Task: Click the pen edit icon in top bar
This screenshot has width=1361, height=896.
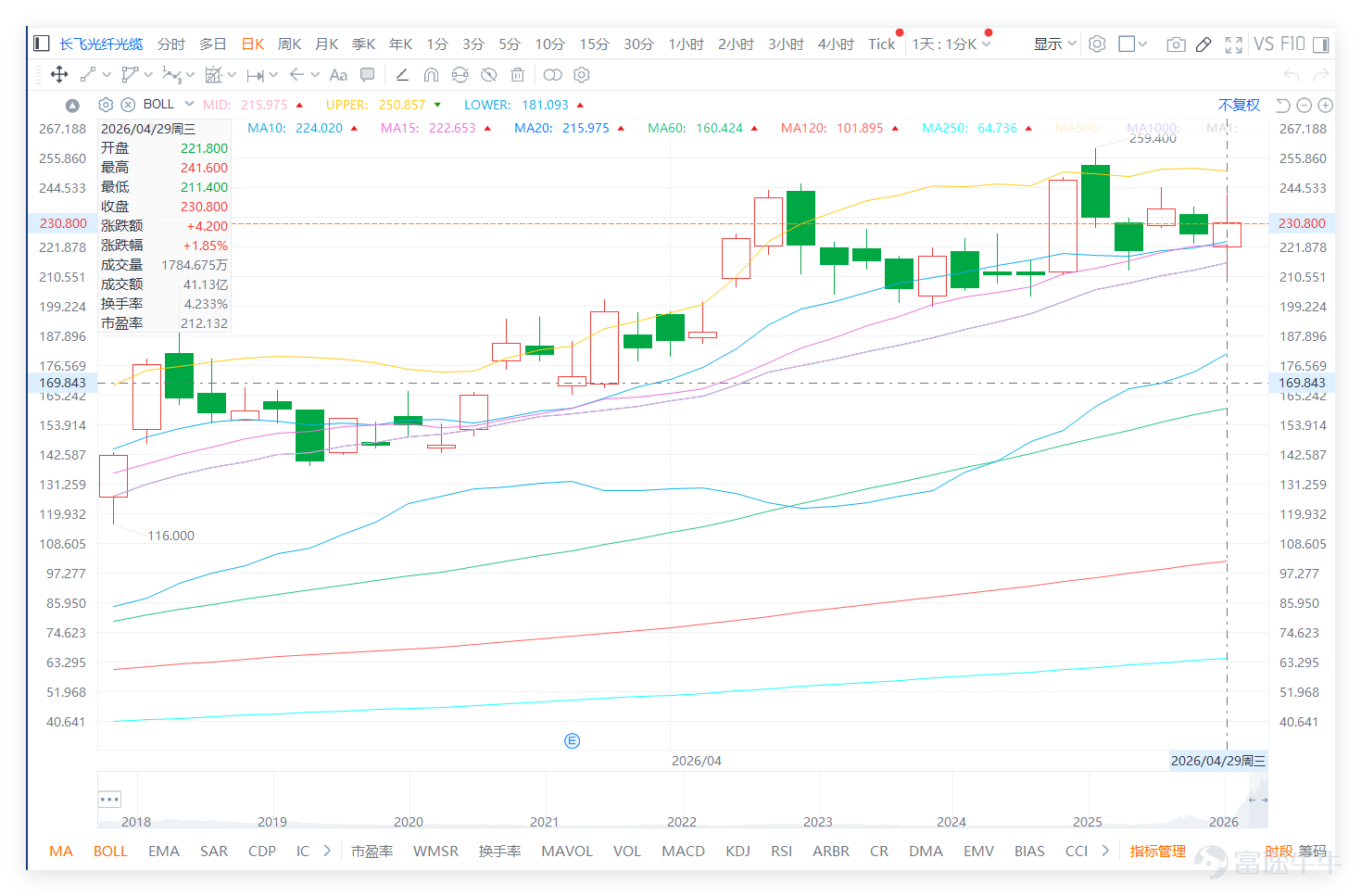Action: tap(1203, 44)
